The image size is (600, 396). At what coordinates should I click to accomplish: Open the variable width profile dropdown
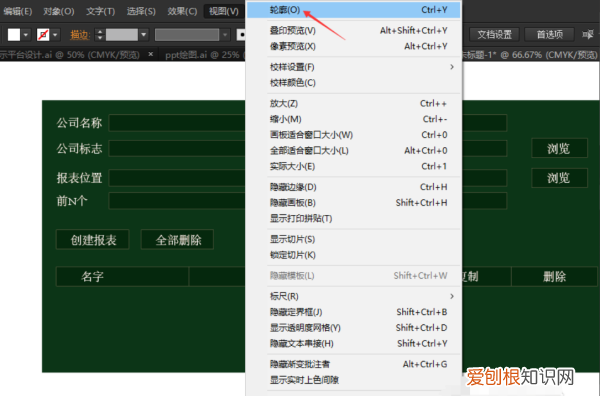pos(225,35)
